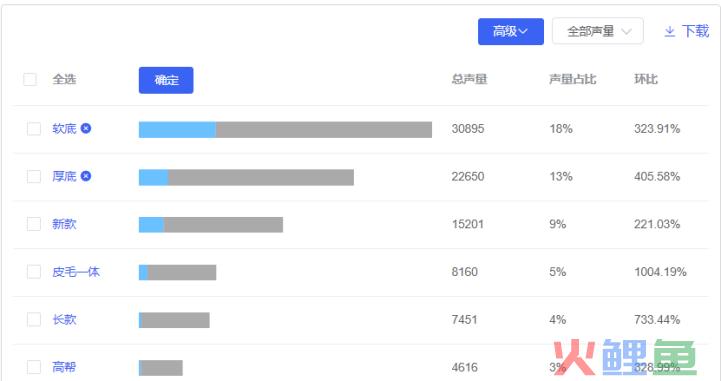Viewport: 721px width, 381px height.
Task: Check the box beside 软底
Action: pyautogui.click(x=34, y=129)
